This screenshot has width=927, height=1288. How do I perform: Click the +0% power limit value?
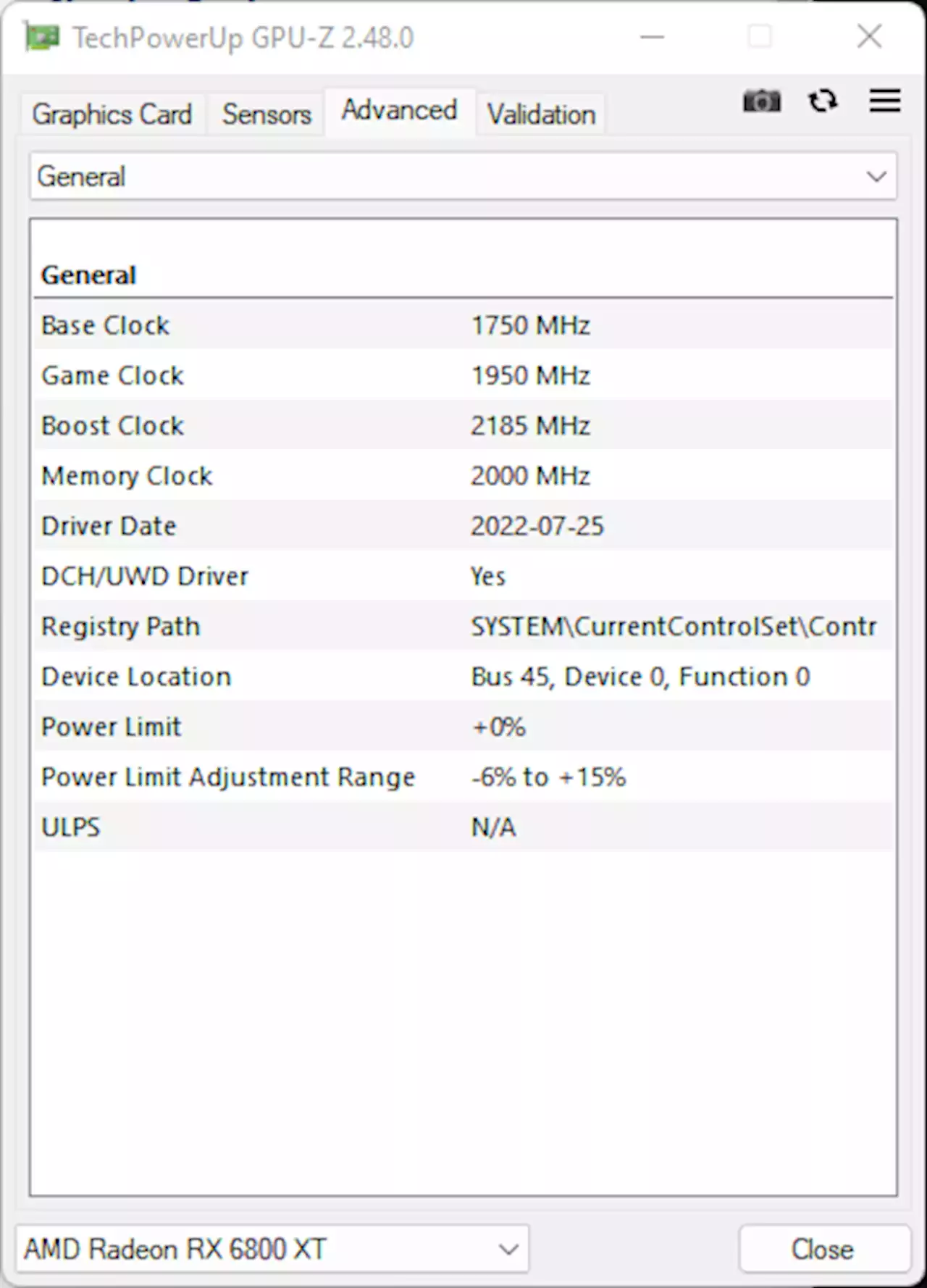pyautogui.click(x=498, y=727)
